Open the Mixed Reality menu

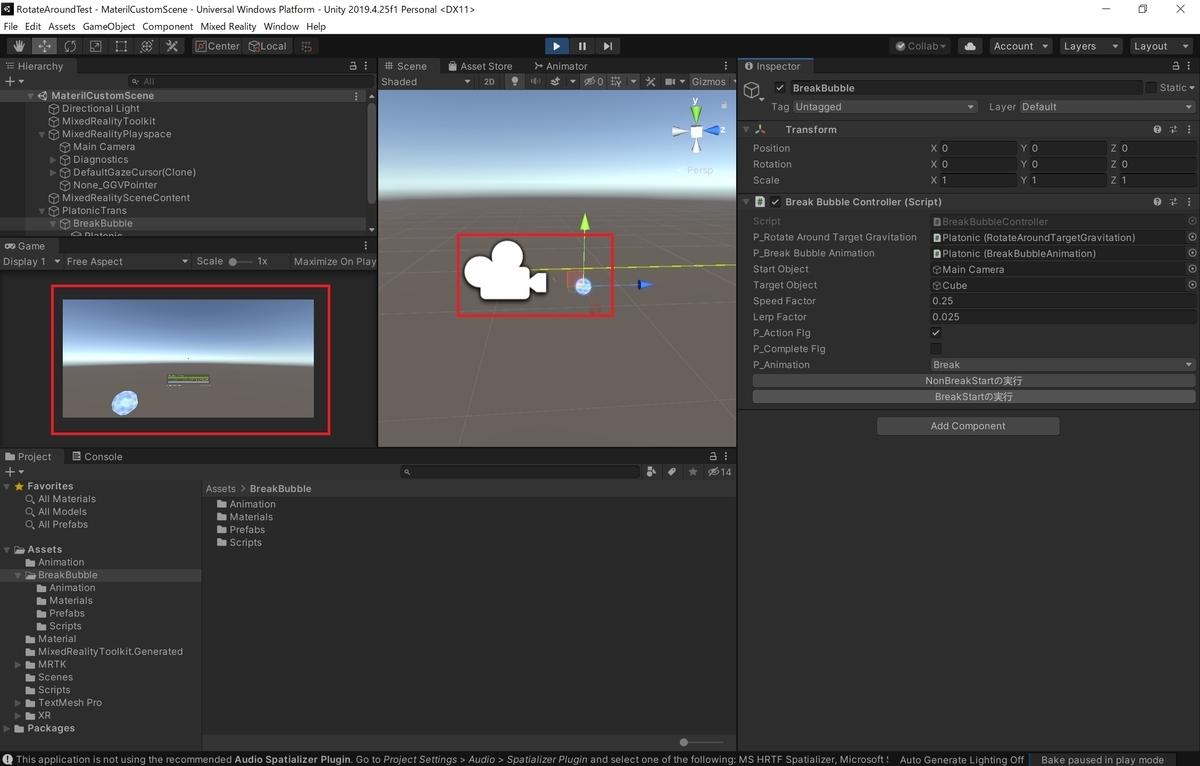tap(228, 26)
